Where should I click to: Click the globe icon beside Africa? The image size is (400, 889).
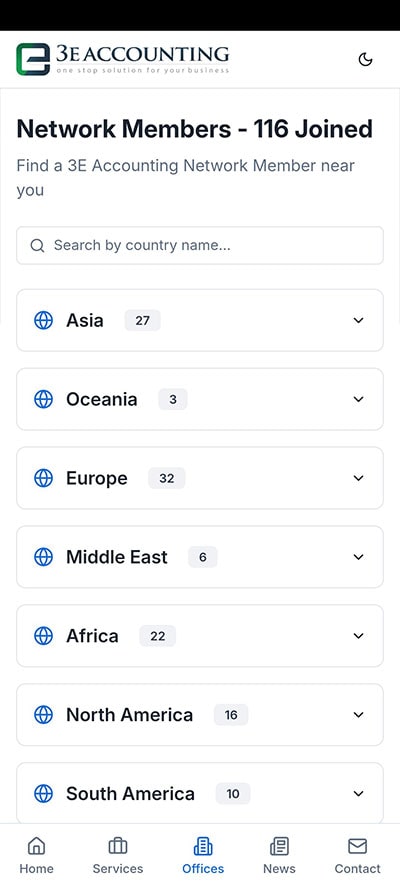(44, 636)
